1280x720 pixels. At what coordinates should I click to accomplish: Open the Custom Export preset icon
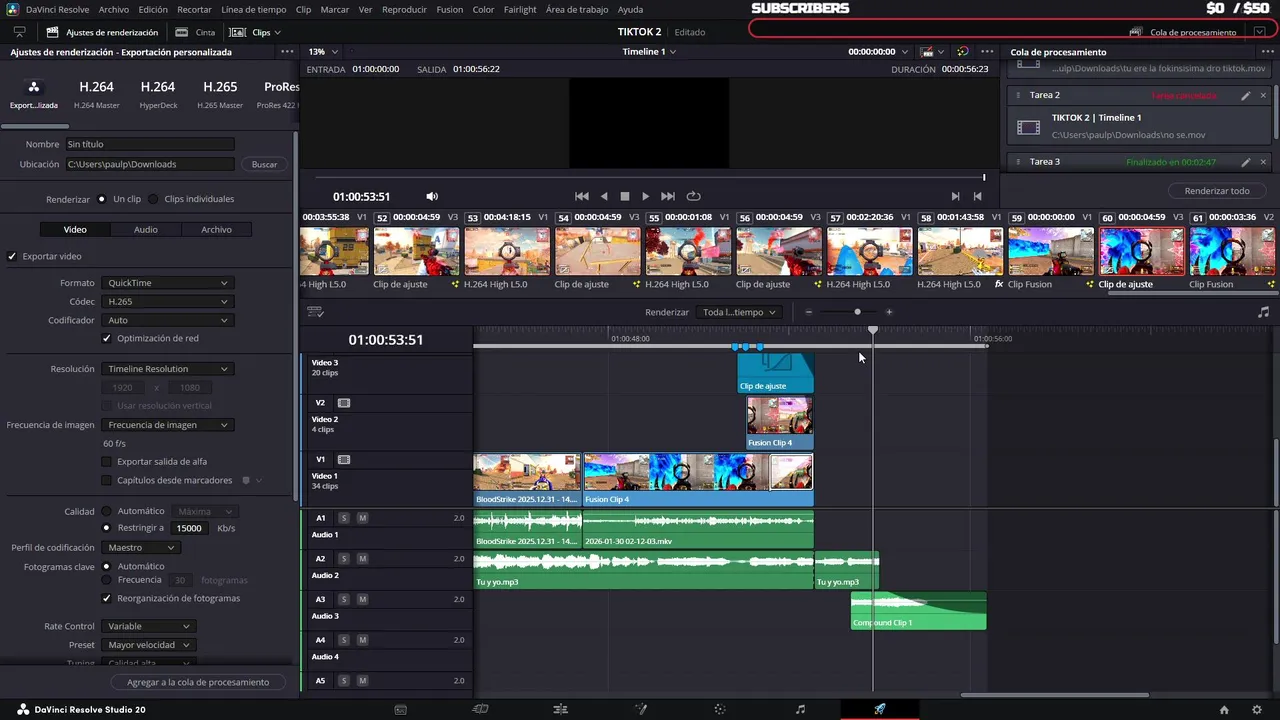point(33,88)
